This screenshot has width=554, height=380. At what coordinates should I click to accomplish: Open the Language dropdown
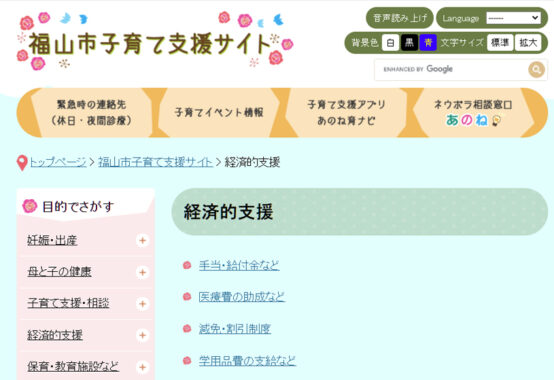pos(513,18)
